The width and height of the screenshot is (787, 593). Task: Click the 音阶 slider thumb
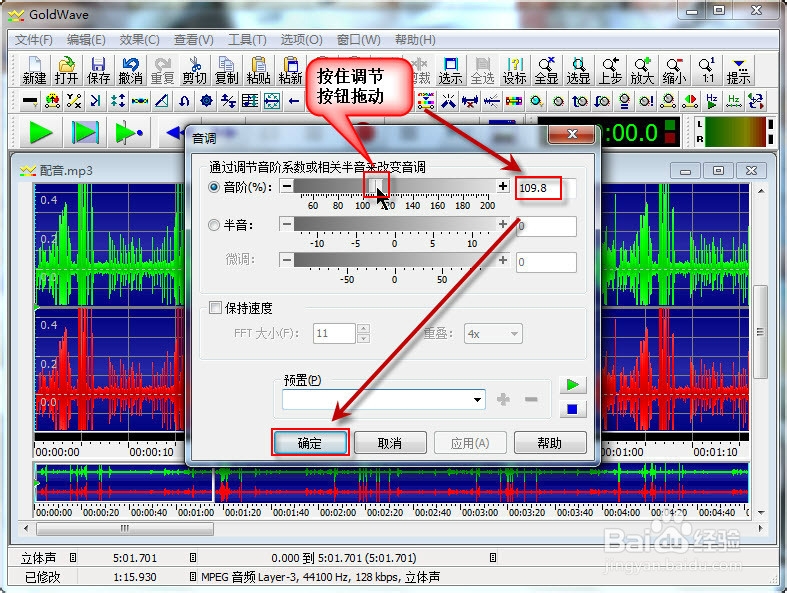[x=376, y=186]
